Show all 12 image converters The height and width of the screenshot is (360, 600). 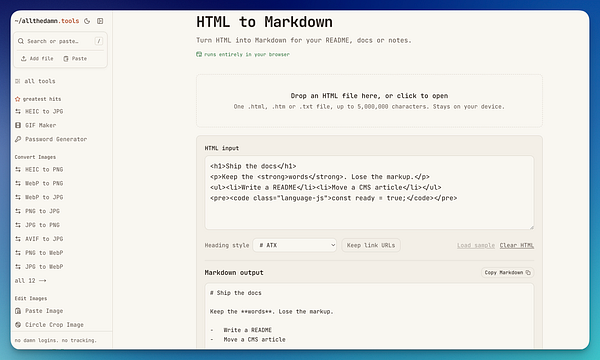(30, 281)
